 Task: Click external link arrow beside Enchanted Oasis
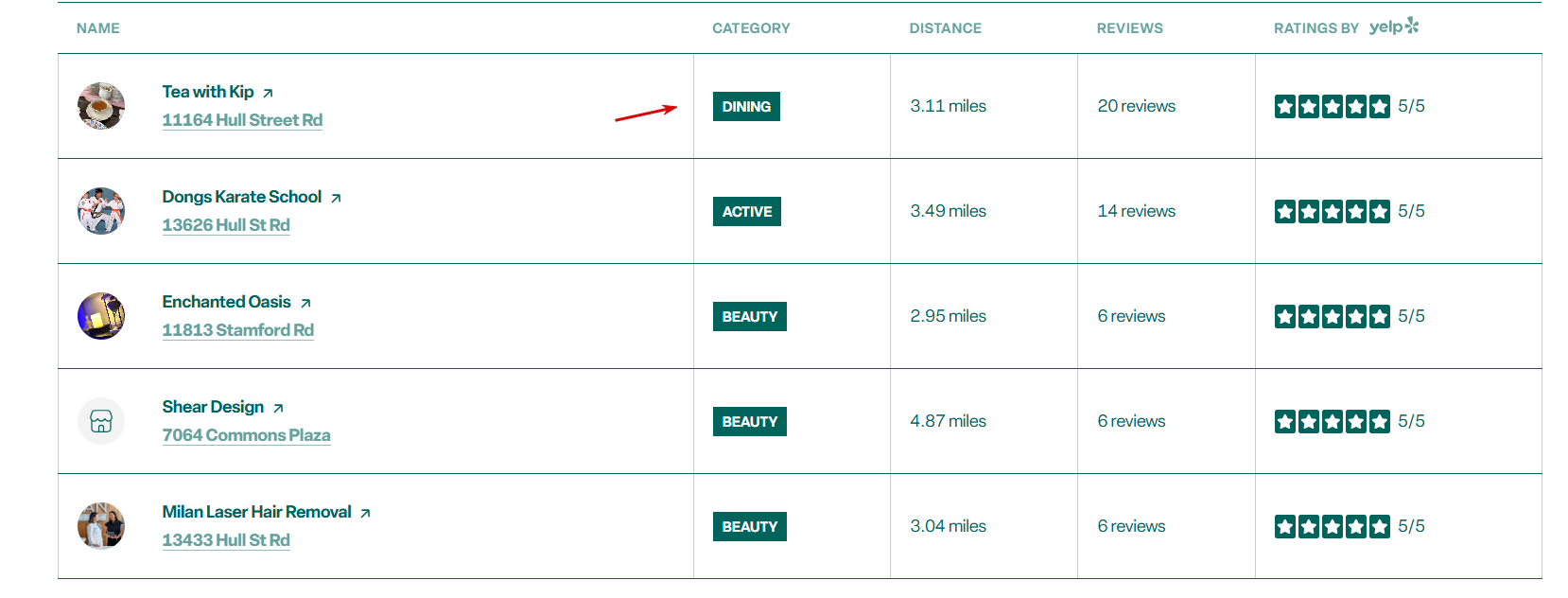(305, 303)
